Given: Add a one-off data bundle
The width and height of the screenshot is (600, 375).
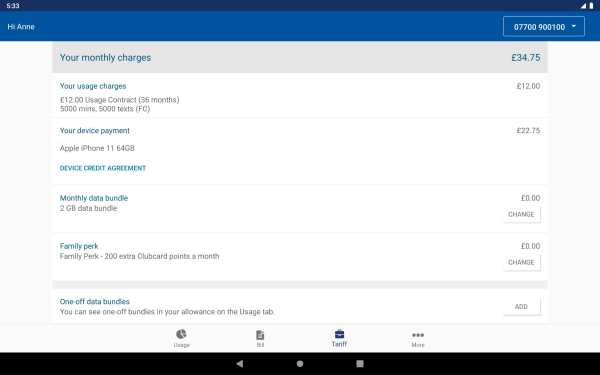Looking at the screenshot, I should 522,307.
